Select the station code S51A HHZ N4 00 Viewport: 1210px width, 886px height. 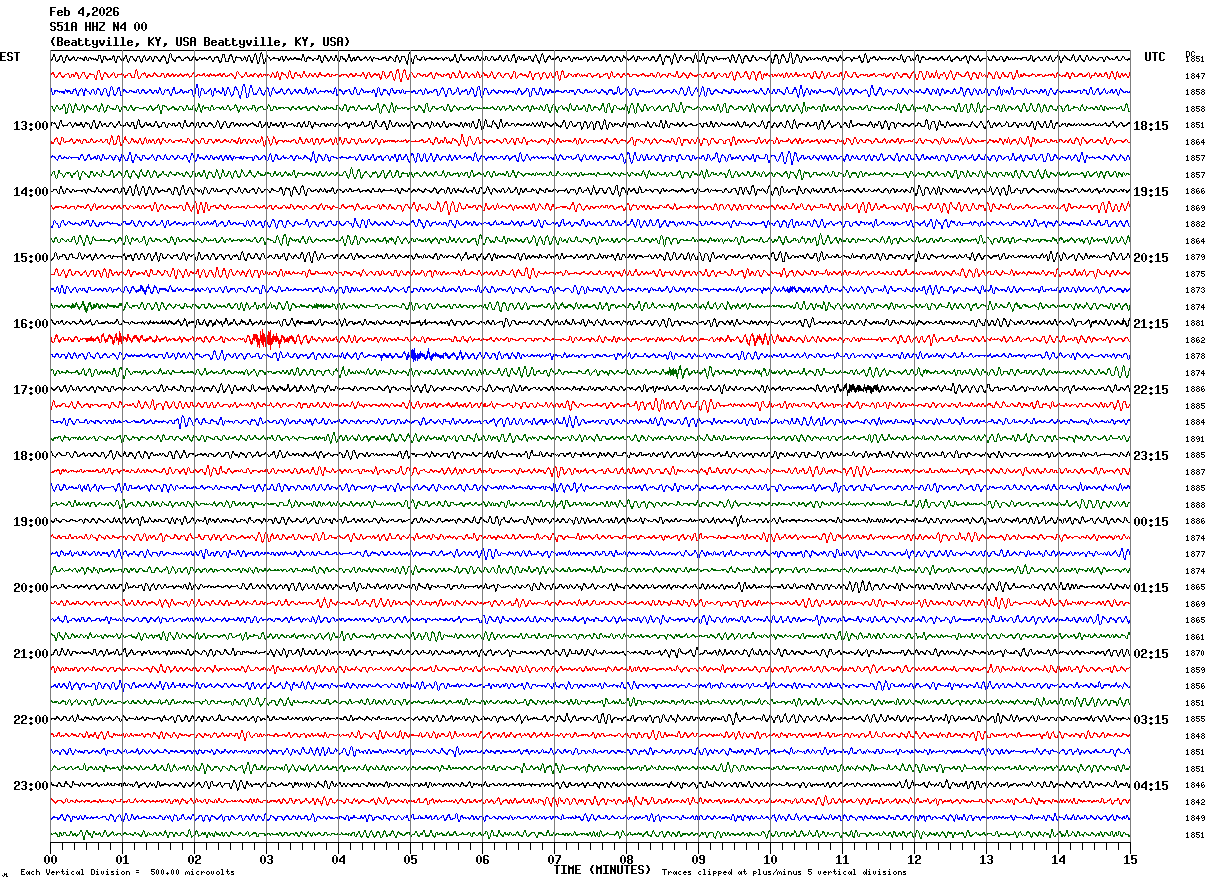[x=98, y=27]
